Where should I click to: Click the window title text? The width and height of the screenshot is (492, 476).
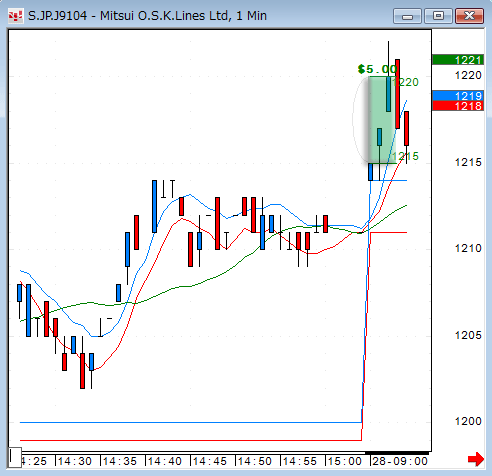[x=147, y=16]
